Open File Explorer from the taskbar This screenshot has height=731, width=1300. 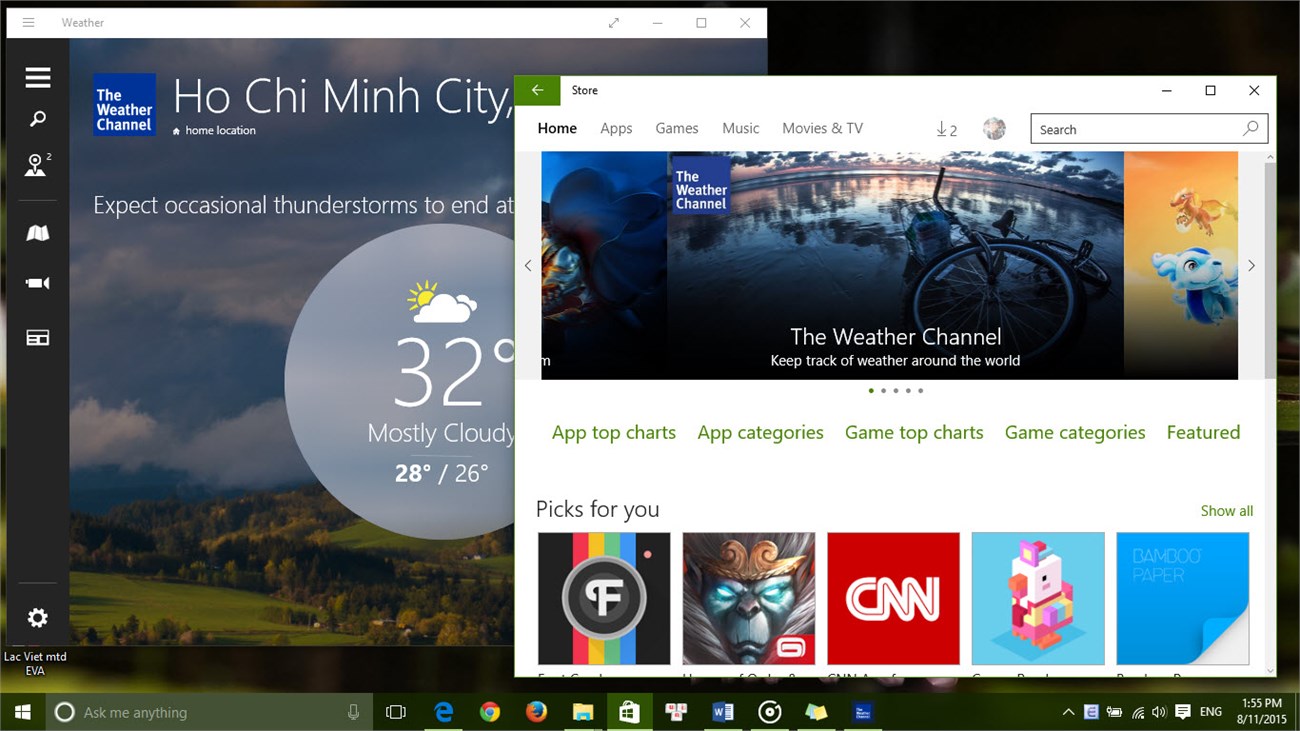[583, 712]
